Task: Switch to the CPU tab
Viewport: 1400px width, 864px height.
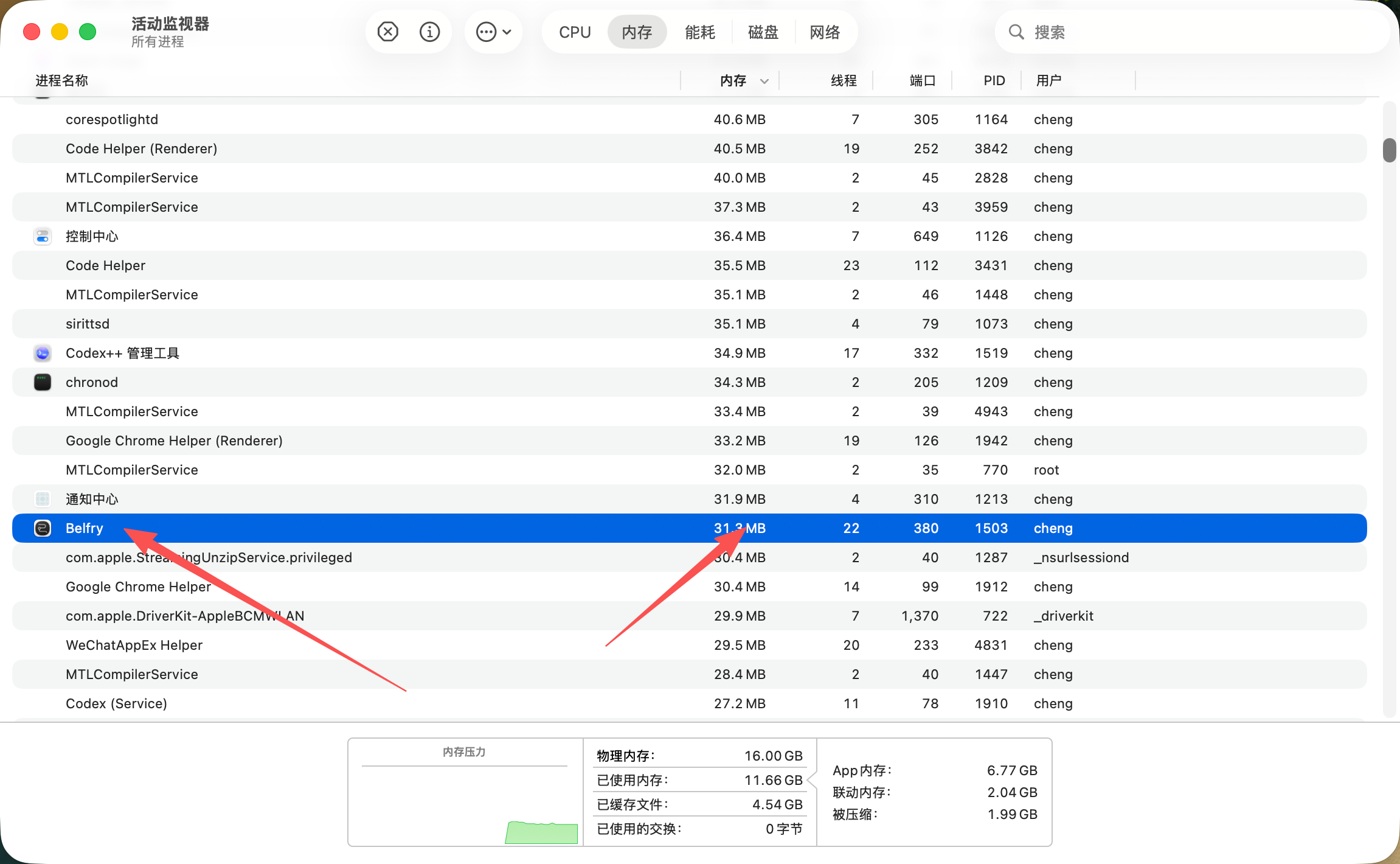Action: click(575, 32)
